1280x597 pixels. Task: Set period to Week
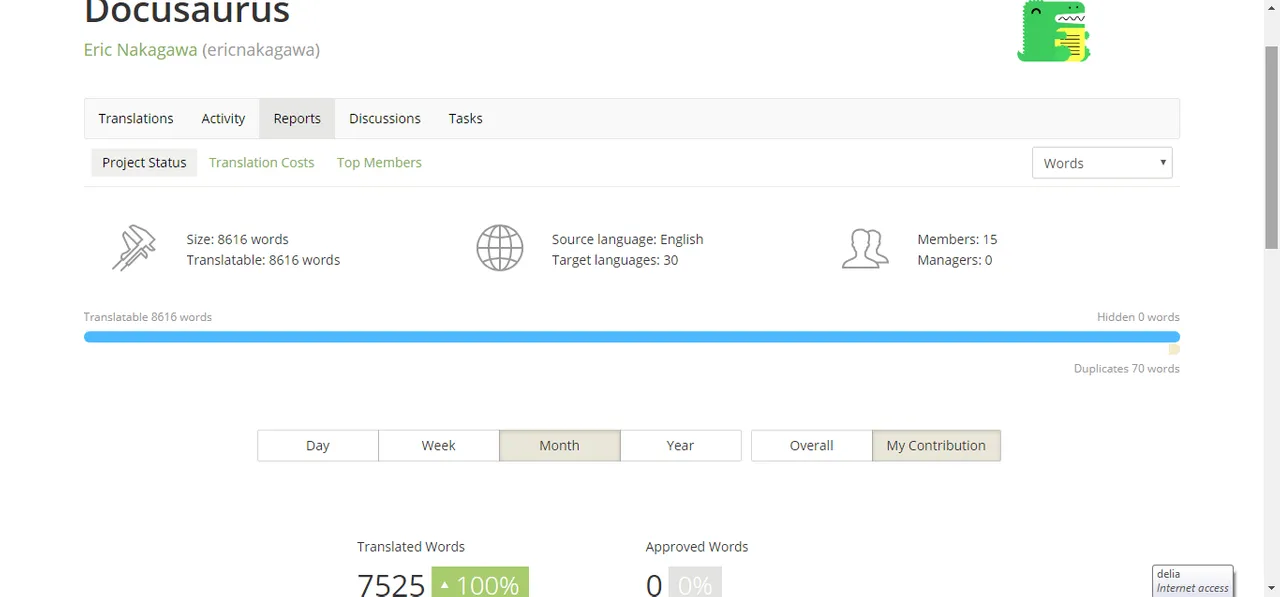tap(439, 445)
